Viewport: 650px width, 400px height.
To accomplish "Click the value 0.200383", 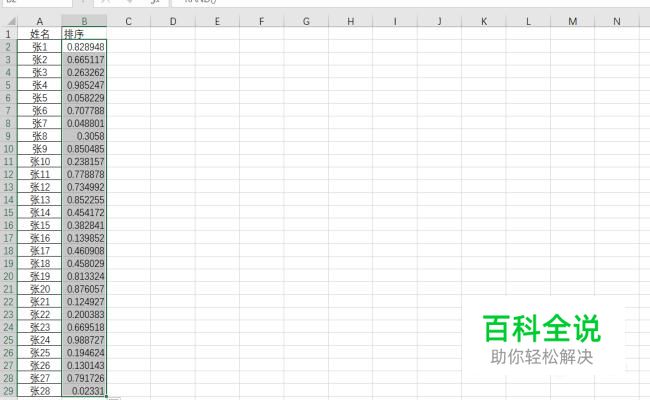I will click(x=84, y=315).
